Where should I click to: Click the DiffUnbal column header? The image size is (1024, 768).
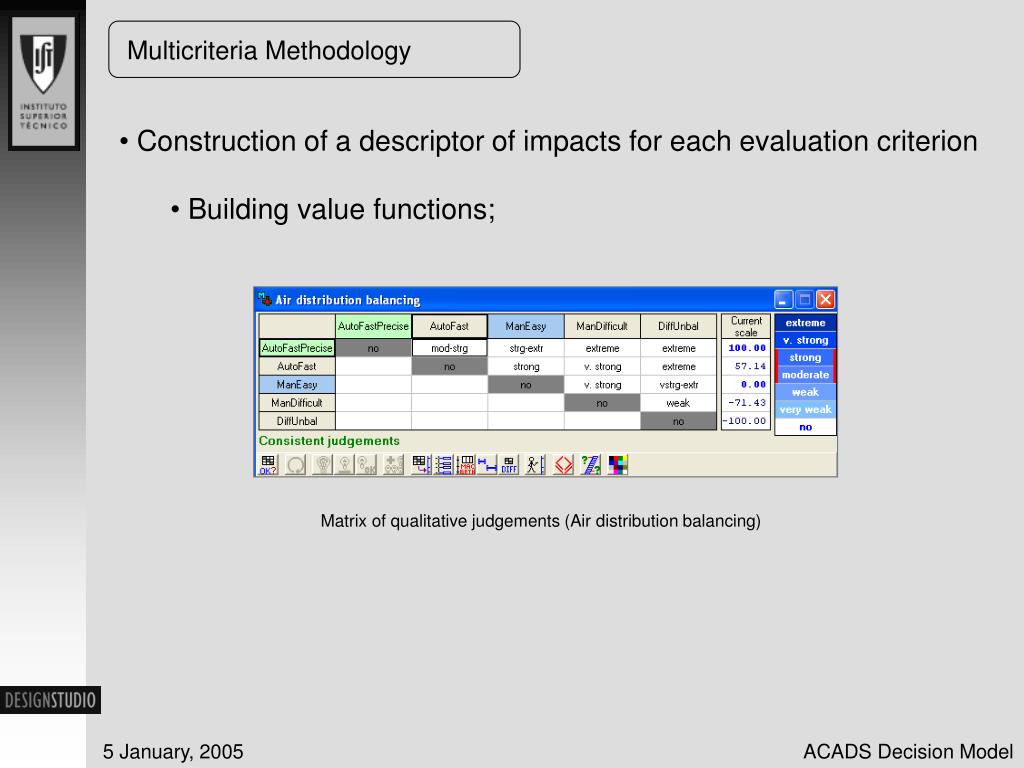tap(679, 327)
